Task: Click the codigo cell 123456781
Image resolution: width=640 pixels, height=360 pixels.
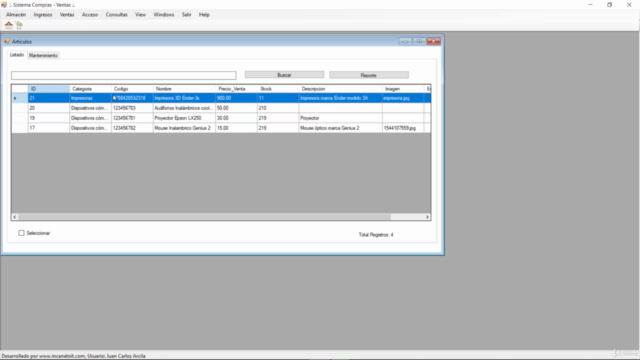Action: click(132, 118)
